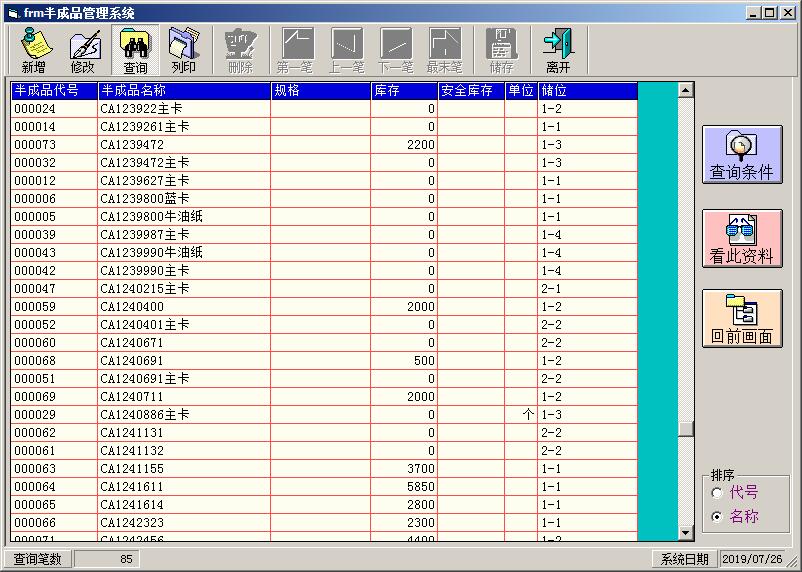Click the cell CA1240711
802x572 pixels.
[184, 397]
